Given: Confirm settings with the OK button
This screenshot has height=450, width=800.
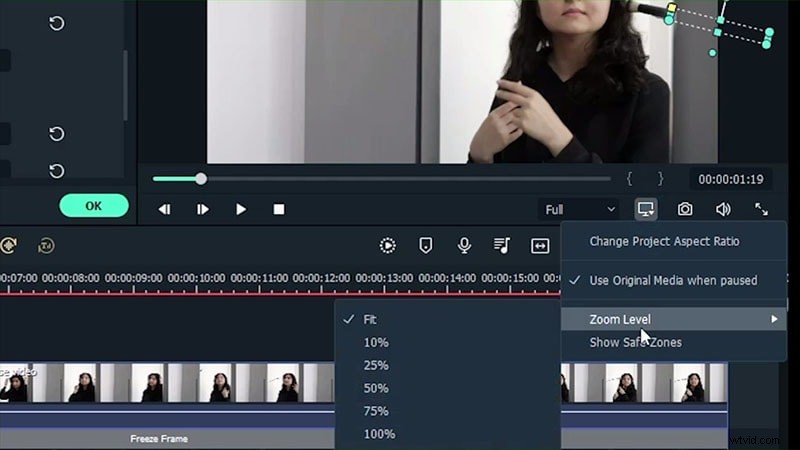Looking at the screenshot, I should (x=94, y=206).
